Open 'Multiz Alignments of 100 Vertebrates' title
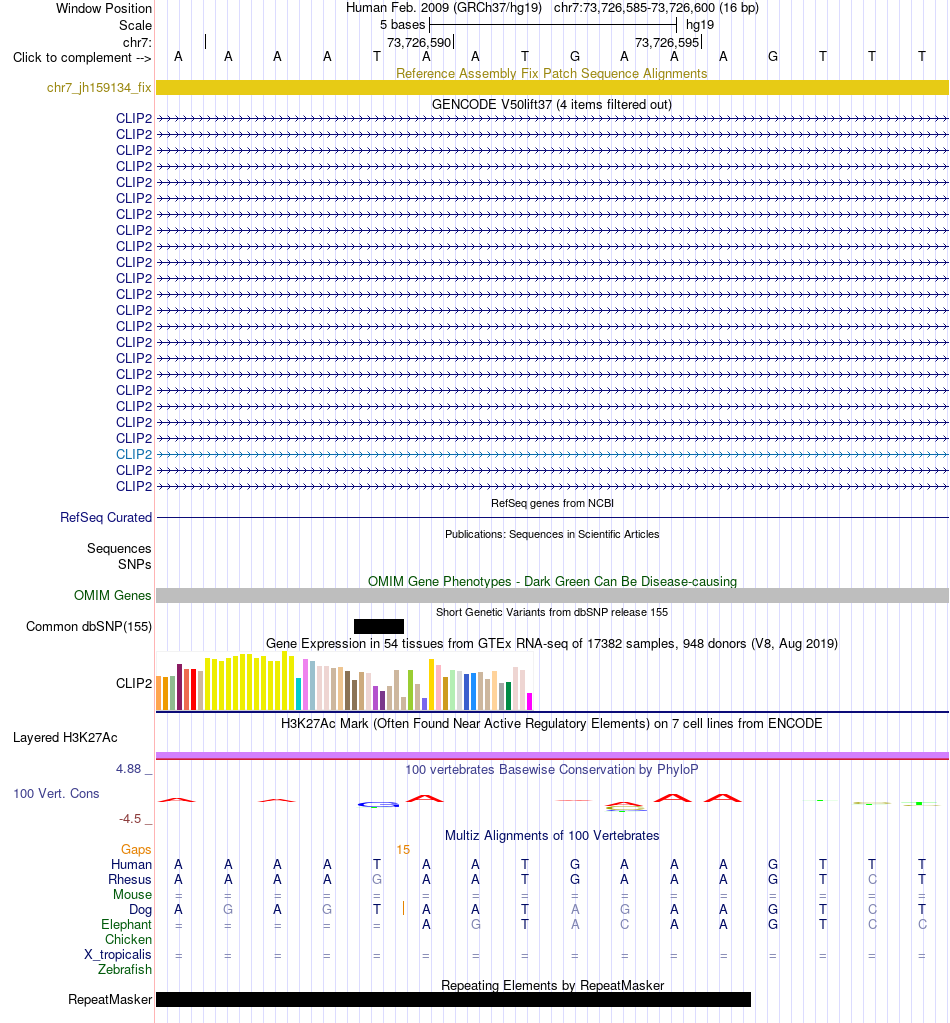Viewport: 950px width, 1023px height. tap(552, 835)
